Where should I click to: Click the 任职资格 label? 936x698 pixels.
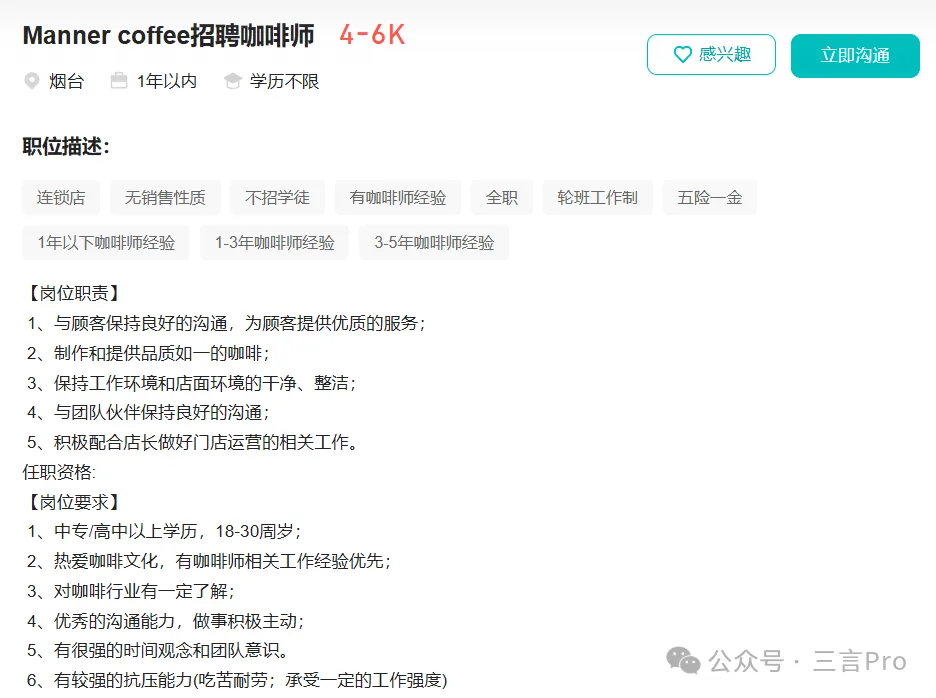[59, 472]
